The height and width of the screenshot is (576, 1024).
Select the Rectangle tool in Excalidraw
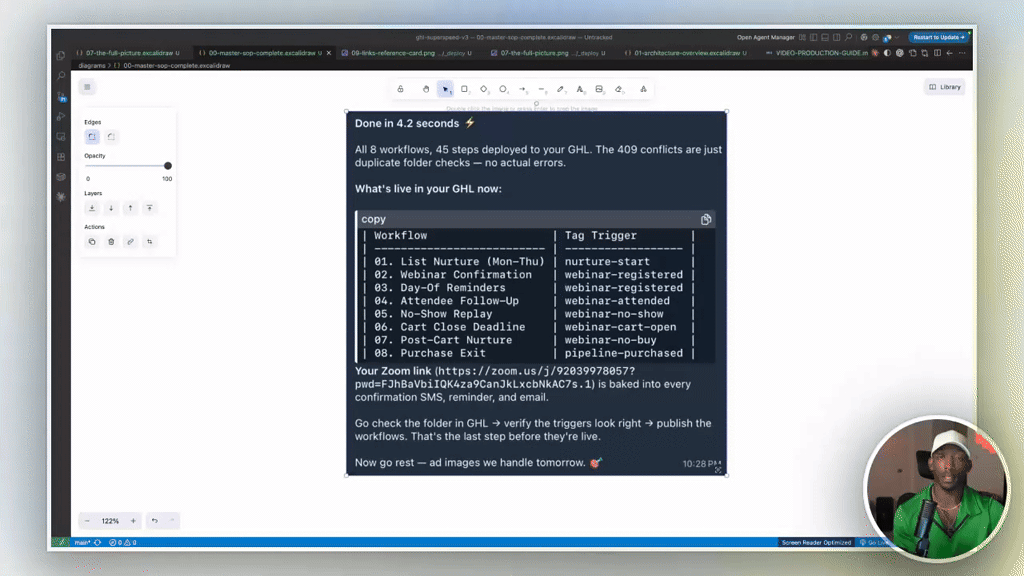(464, 89)
